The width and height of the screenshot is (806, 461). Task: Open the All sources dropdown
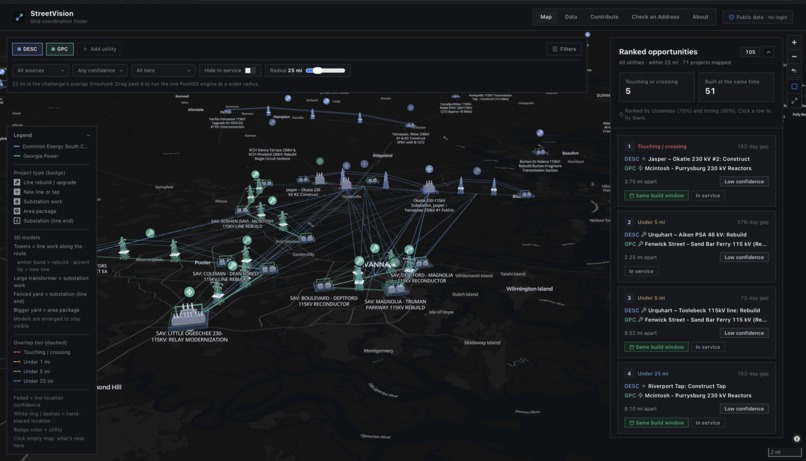point(40,70)
